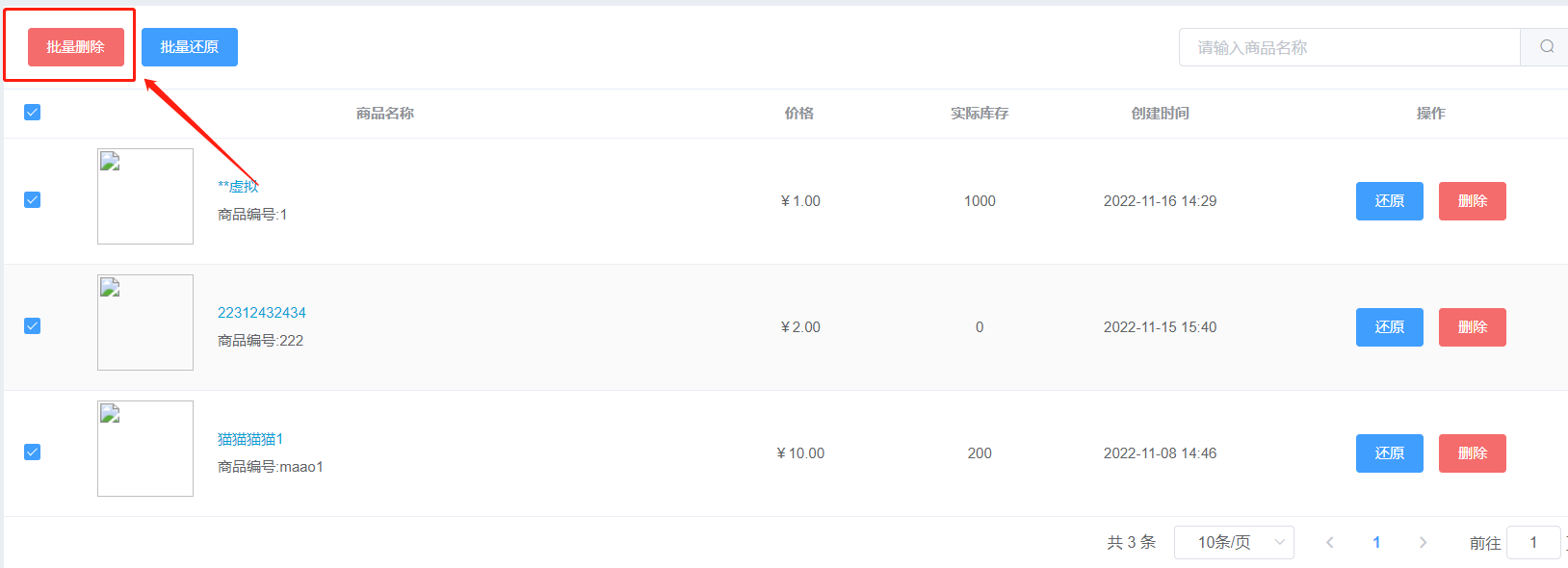The width and height of the screenshot is (1568, 568).
Task: Toggle the select-all header checkbox
Action: click(x=32, y=112)
